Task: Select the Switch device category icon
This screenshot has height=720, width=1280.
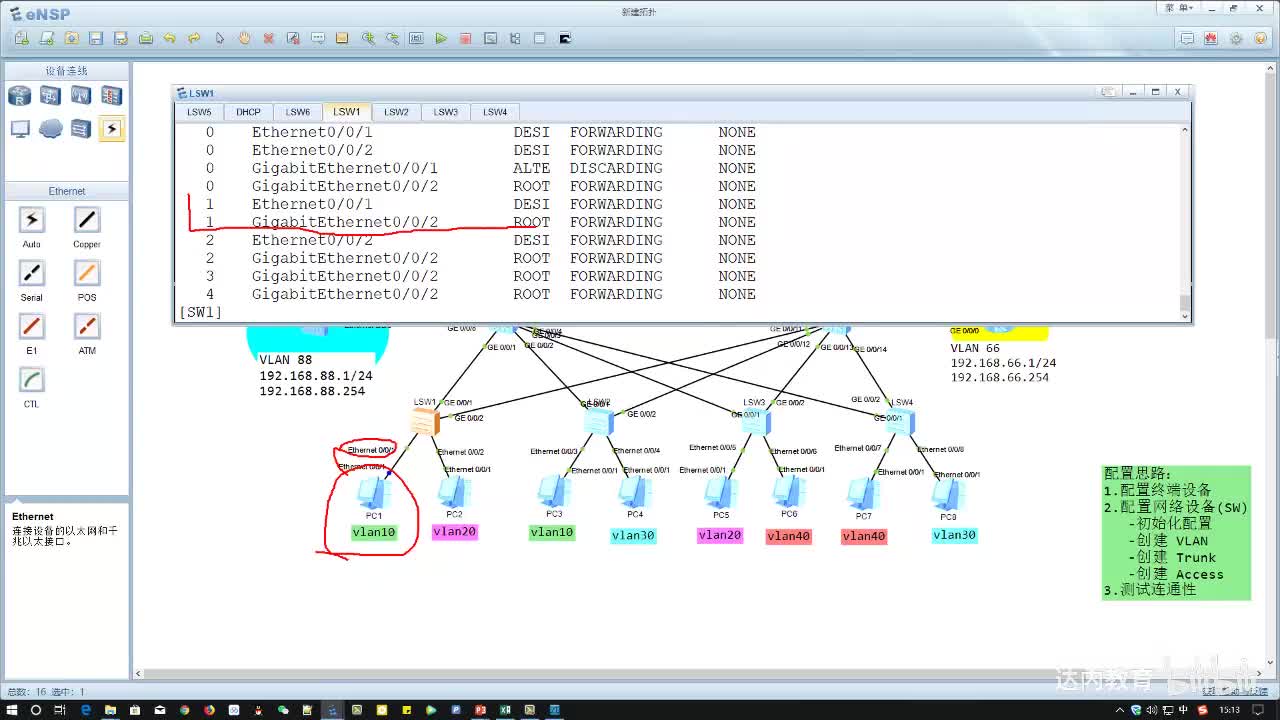Action: point(50,96)
